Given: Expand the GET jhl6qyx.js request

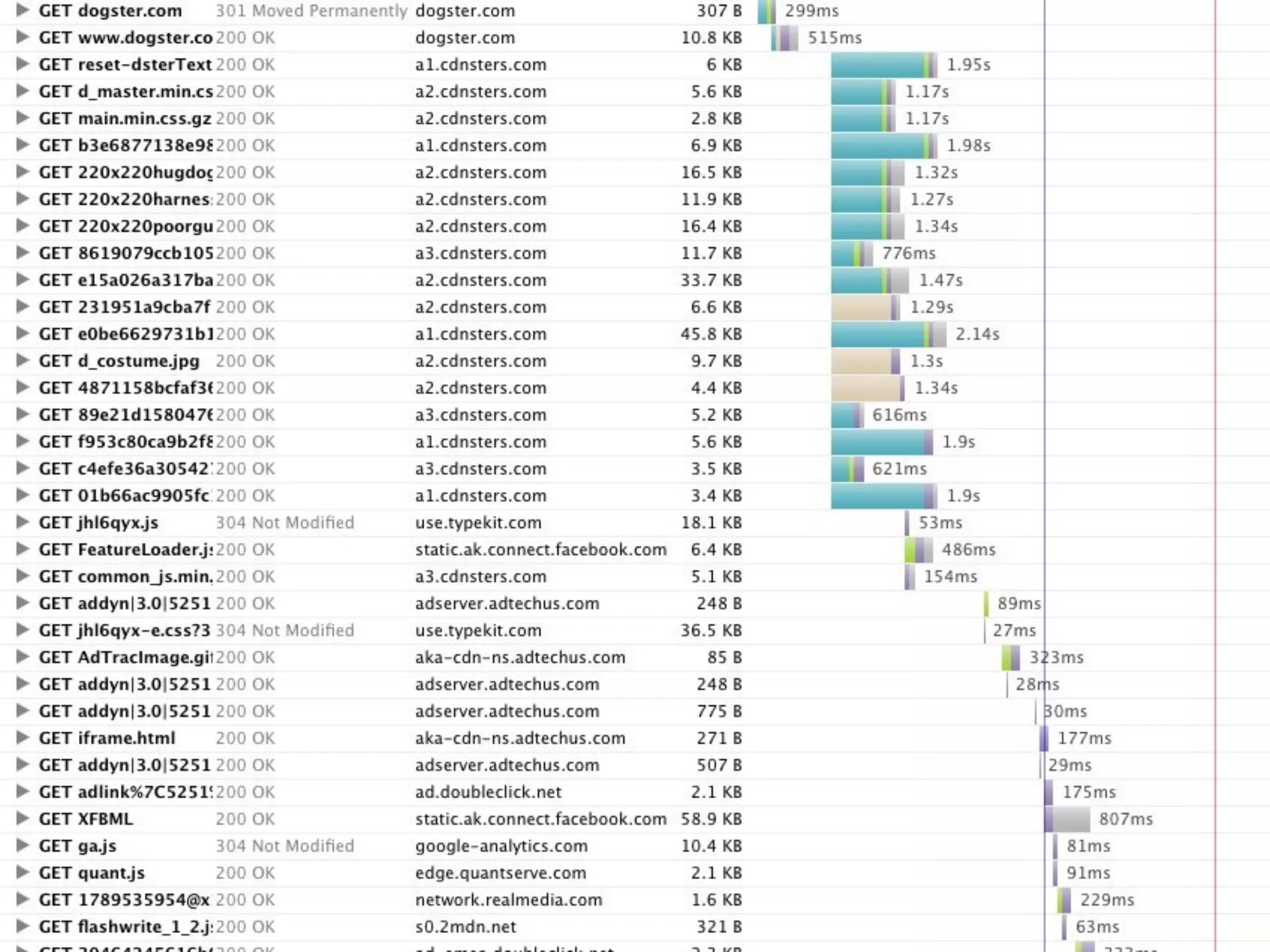Looking at the screenshot, I should 22,522.
